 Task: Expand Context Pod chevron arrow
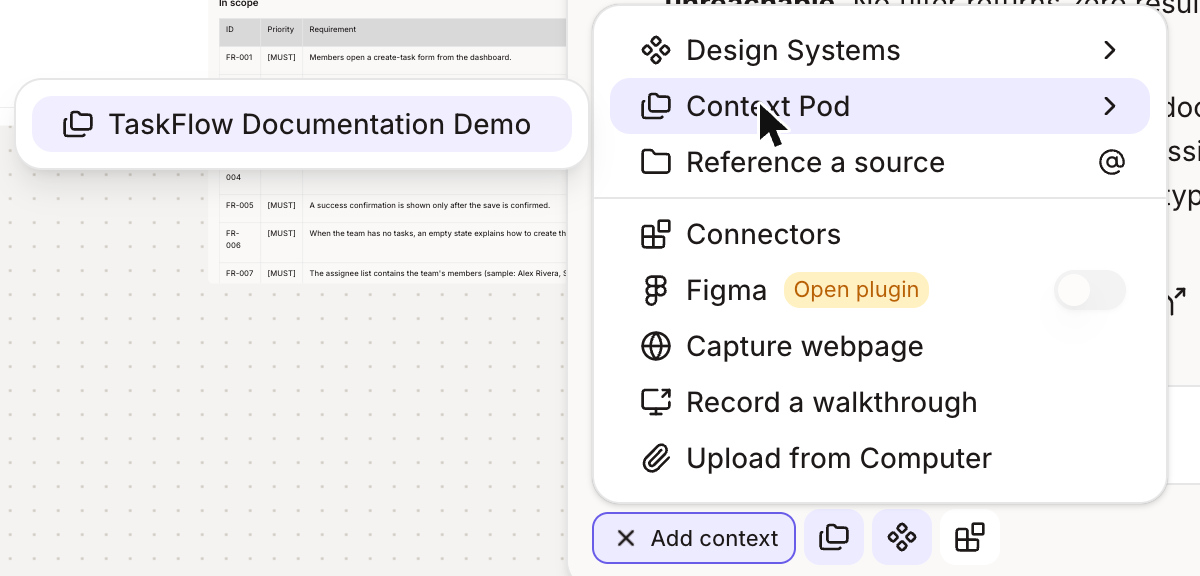(1109, 106)
